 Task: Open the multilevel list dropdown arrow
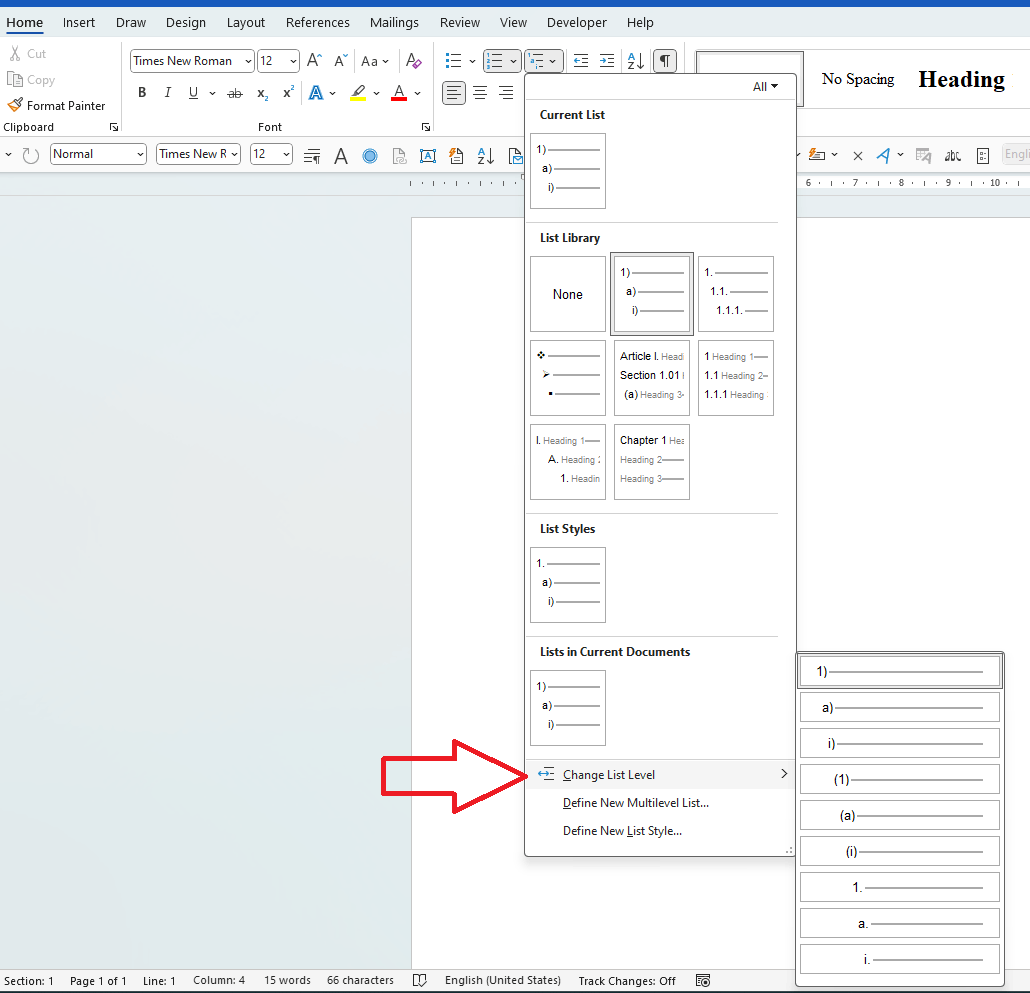pyautogui.click(x=552, y=61)
